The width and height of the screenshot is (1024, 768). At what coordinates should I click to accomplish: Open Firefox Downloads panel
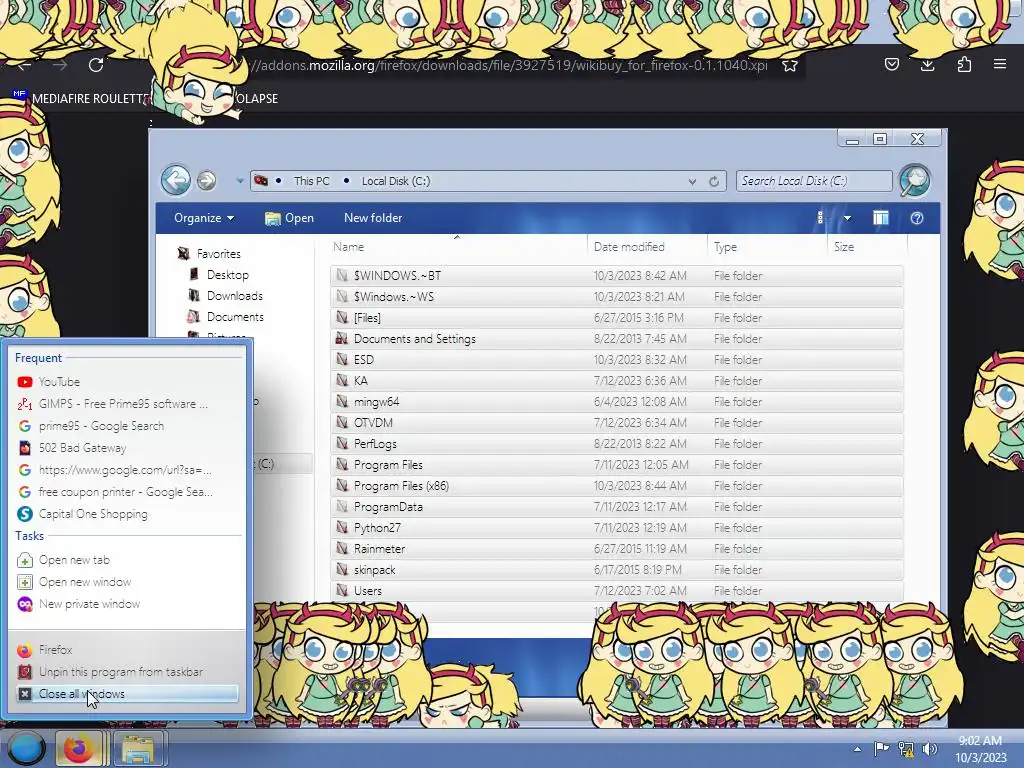(927, 64)
